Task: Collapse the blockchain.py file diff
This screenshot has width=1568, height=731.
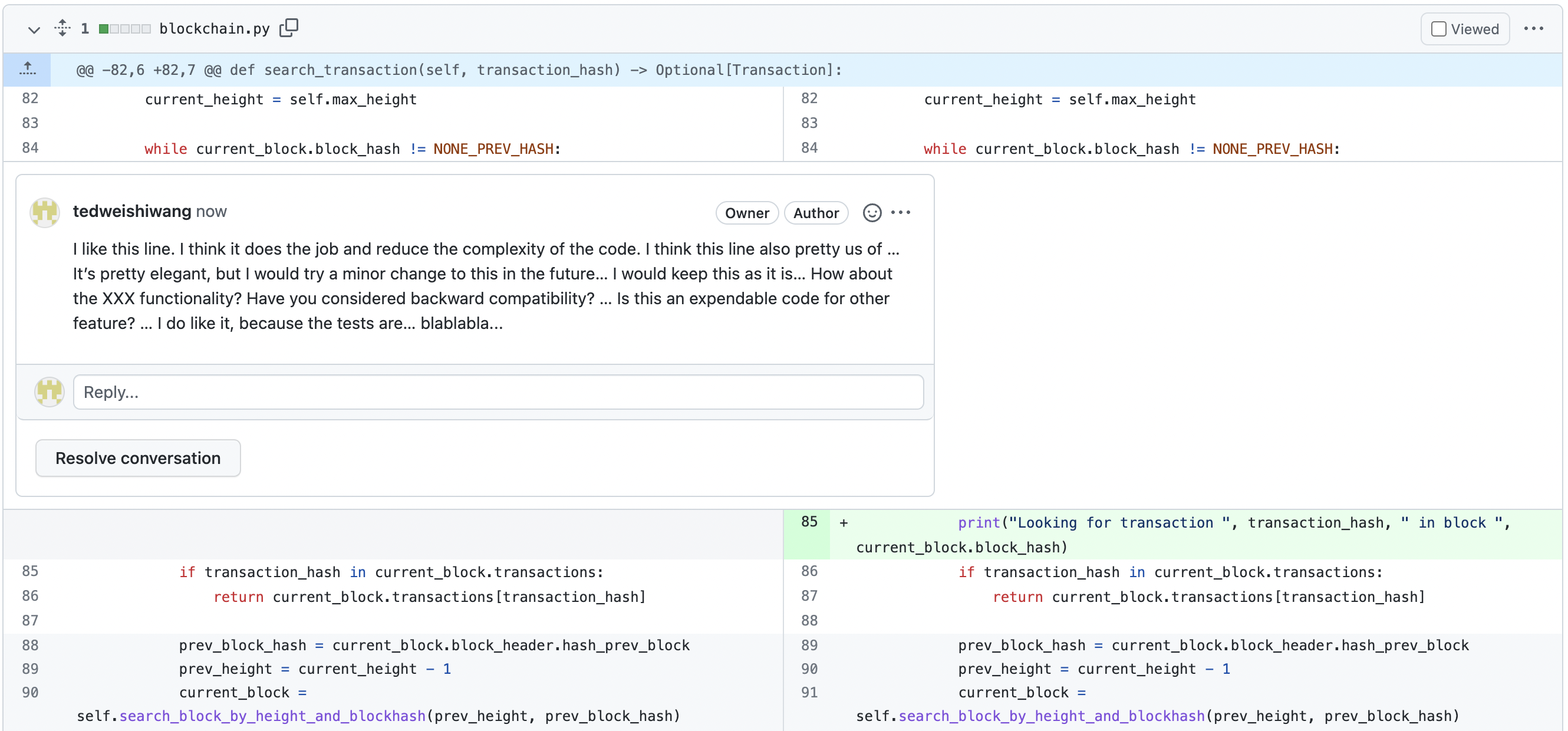Action: pyautogui.click(x=34, y=29)
